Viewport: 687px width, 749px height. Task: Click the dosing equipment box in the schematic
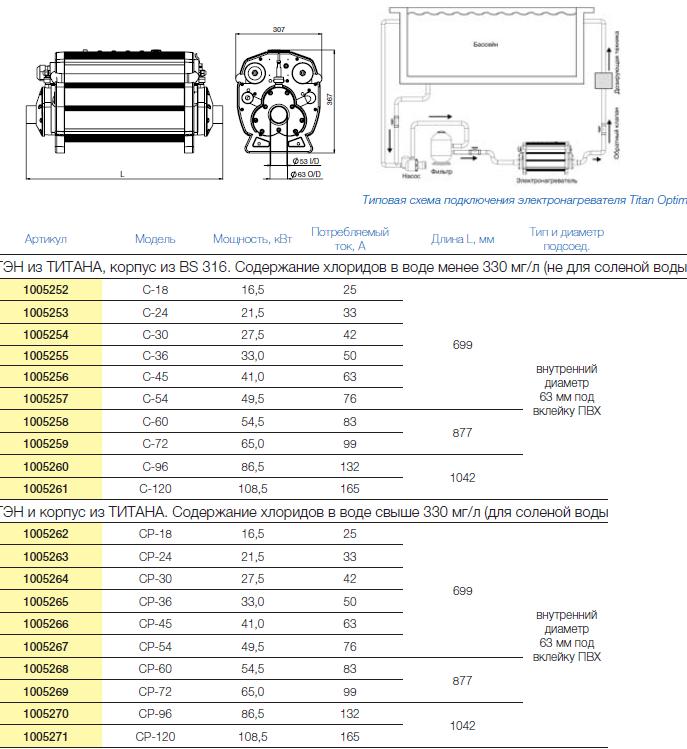tap(603, 81)
